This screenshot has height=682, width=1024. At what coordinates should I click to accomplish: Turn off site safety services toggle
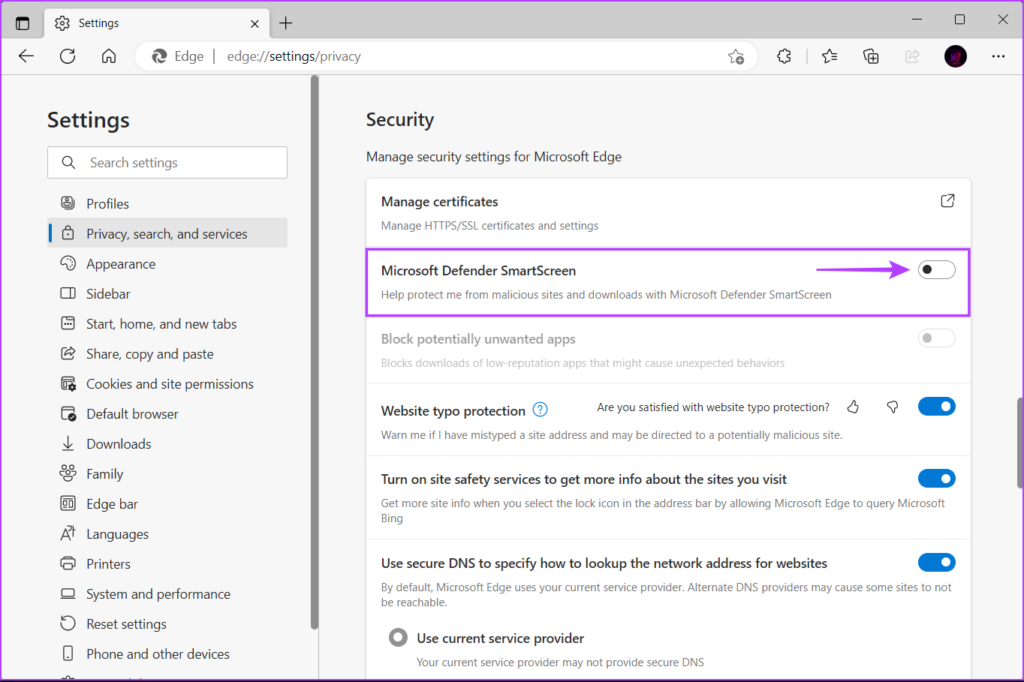point(936,479)
